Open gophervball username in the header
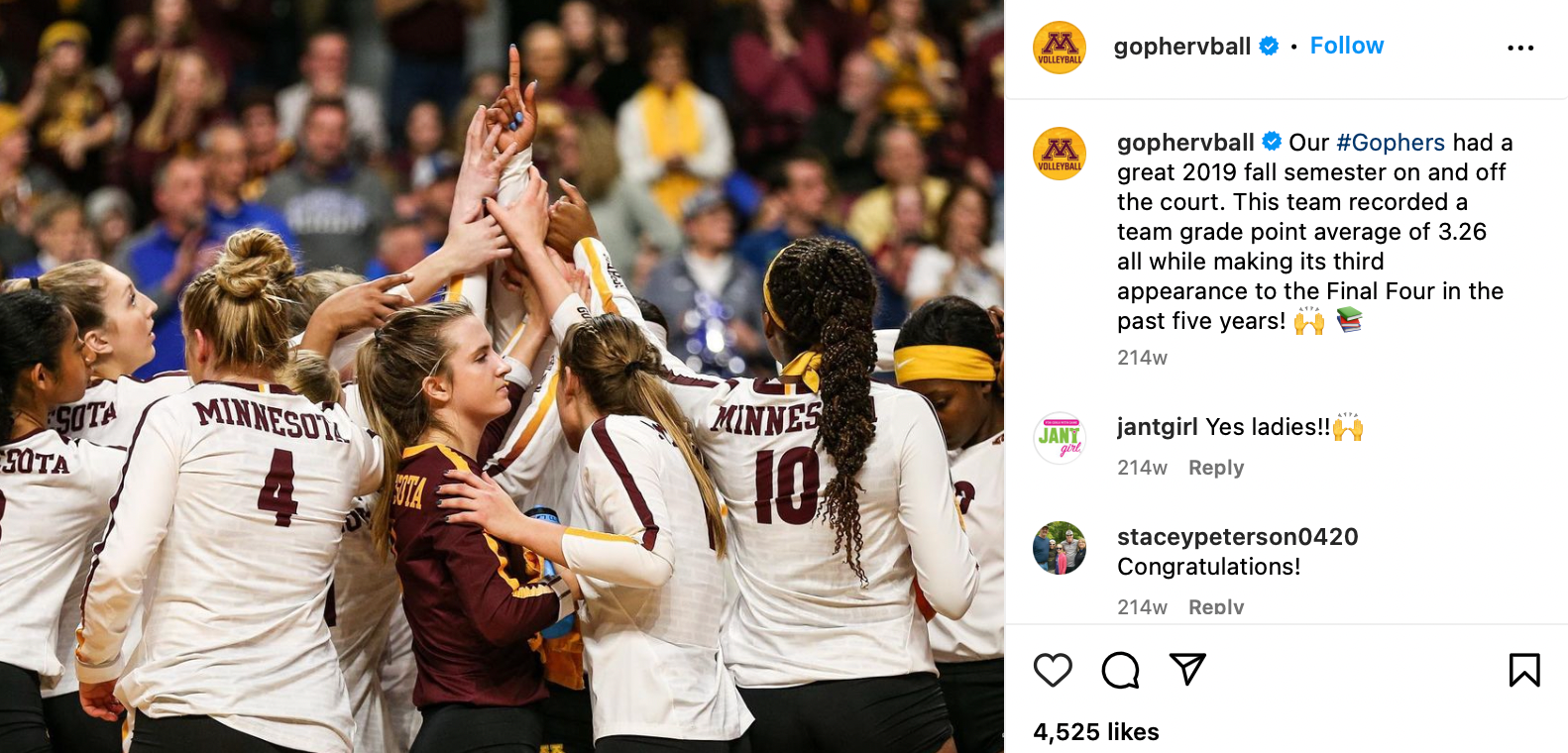Image resolution: width=1568 pixels, height=753 pixels. click(x=1182, y=47)
